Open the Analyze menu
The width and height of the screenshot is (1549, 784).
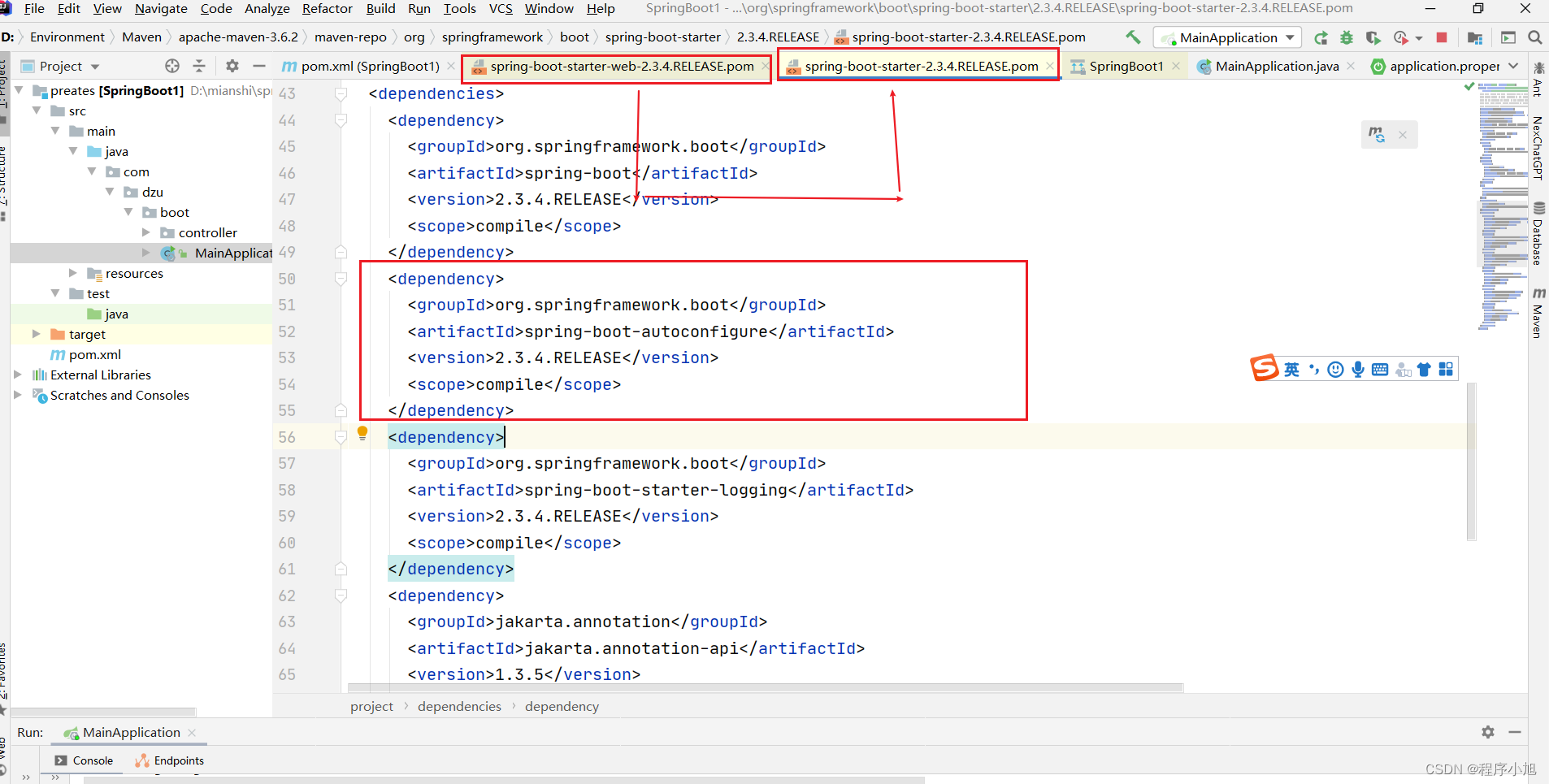pos(267,9)
